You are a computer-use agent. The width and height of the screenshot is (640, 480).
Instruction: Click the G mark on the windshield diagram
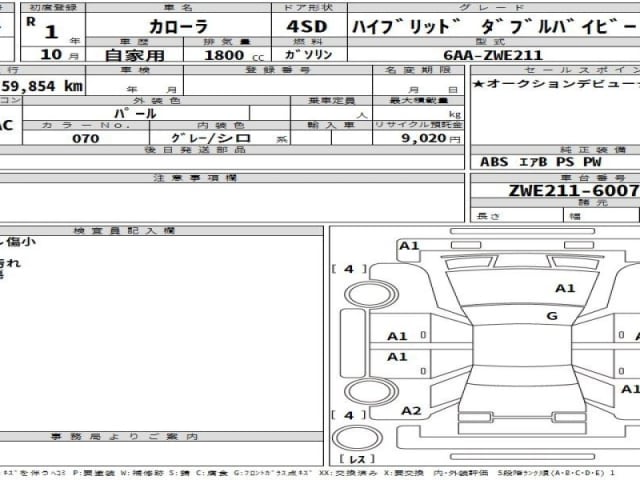point(552,316)
